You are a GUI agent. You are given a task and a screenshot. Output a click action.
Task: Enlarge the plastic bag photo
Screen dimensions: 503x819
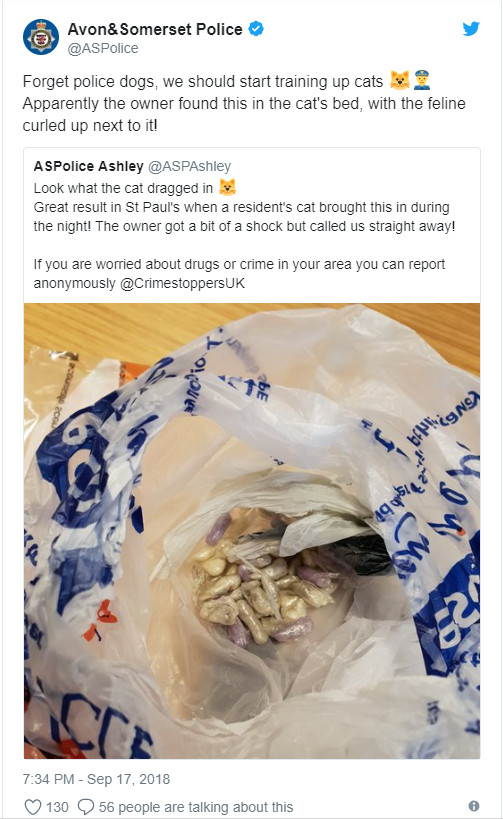click(252, 531)
